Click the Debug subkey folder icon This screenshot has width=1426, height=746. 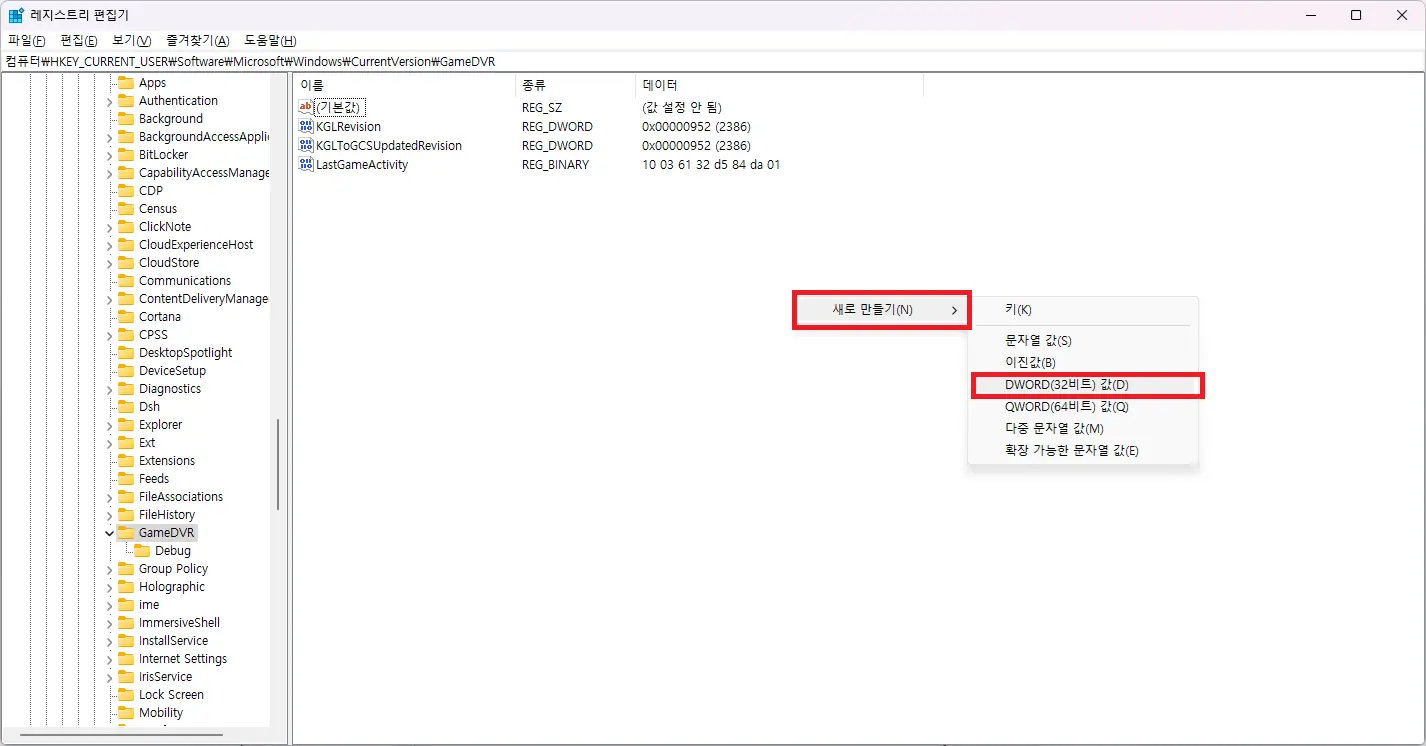142,551
